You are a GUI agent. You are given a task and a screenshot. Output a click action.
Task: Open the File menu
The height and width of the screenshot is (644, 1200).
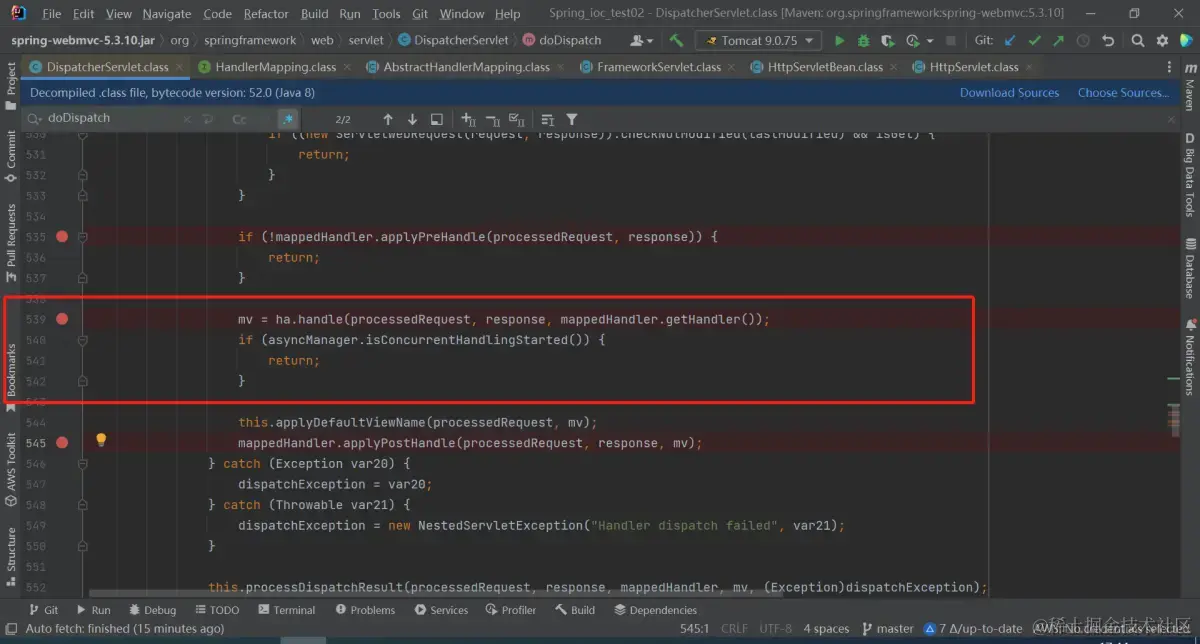coord(51,14)
